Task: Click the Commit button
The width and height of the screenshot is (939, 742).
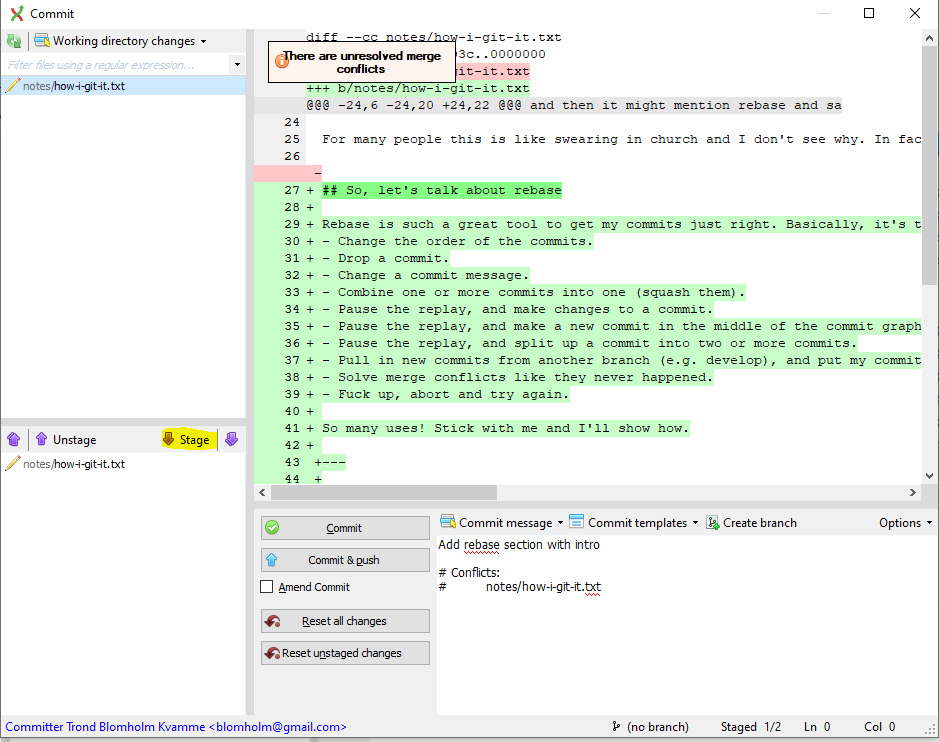Action: pyautogui.click(x=344, y=527)
